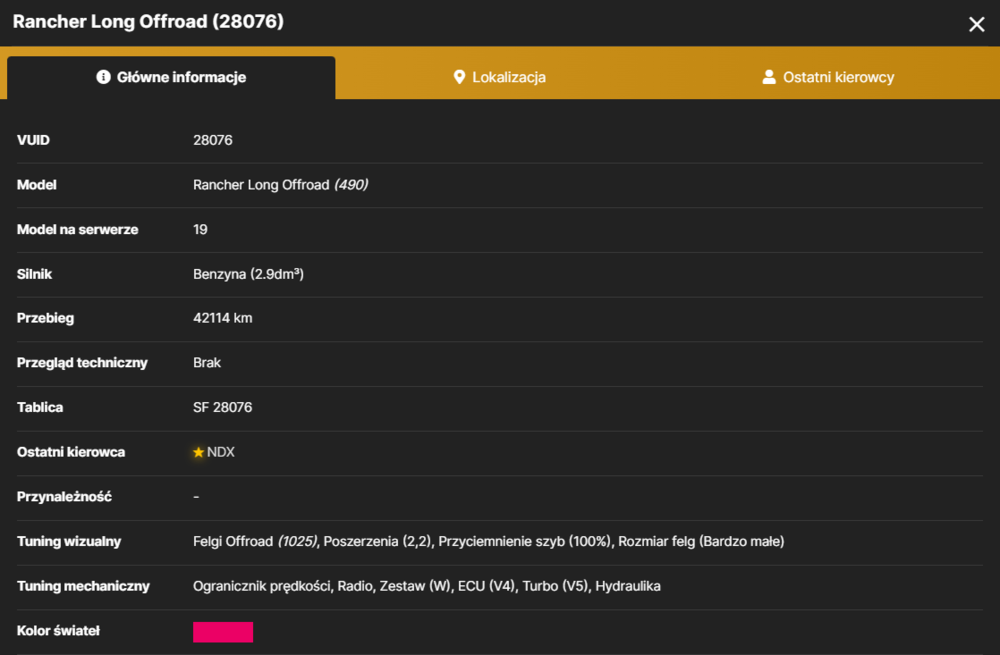
Task: Open the NDX driver link
Action: tap(221, 452)
